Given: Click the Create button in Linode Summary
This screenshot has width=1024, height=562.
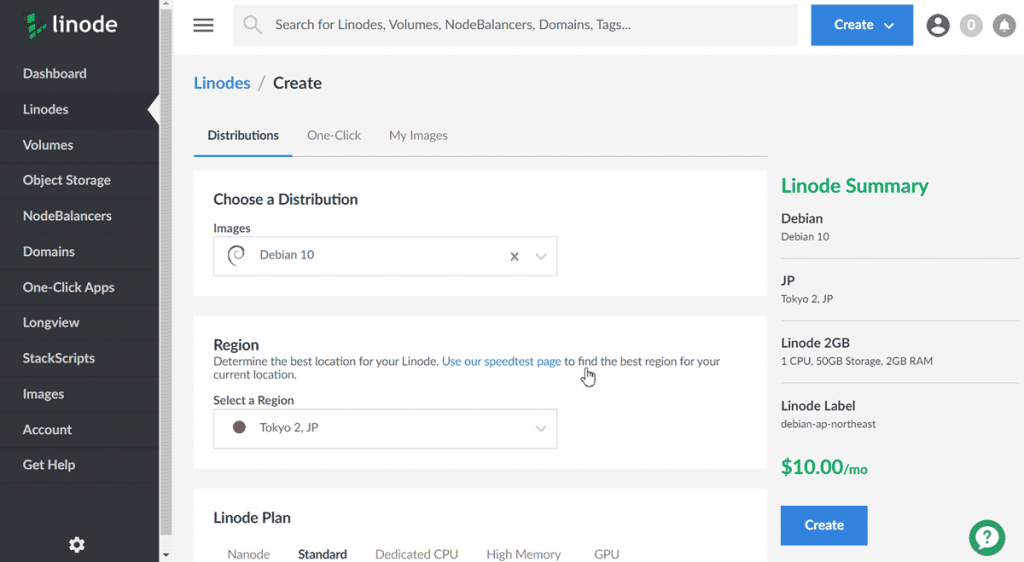Looking at the screenshot, I should [x=823, y=525].
